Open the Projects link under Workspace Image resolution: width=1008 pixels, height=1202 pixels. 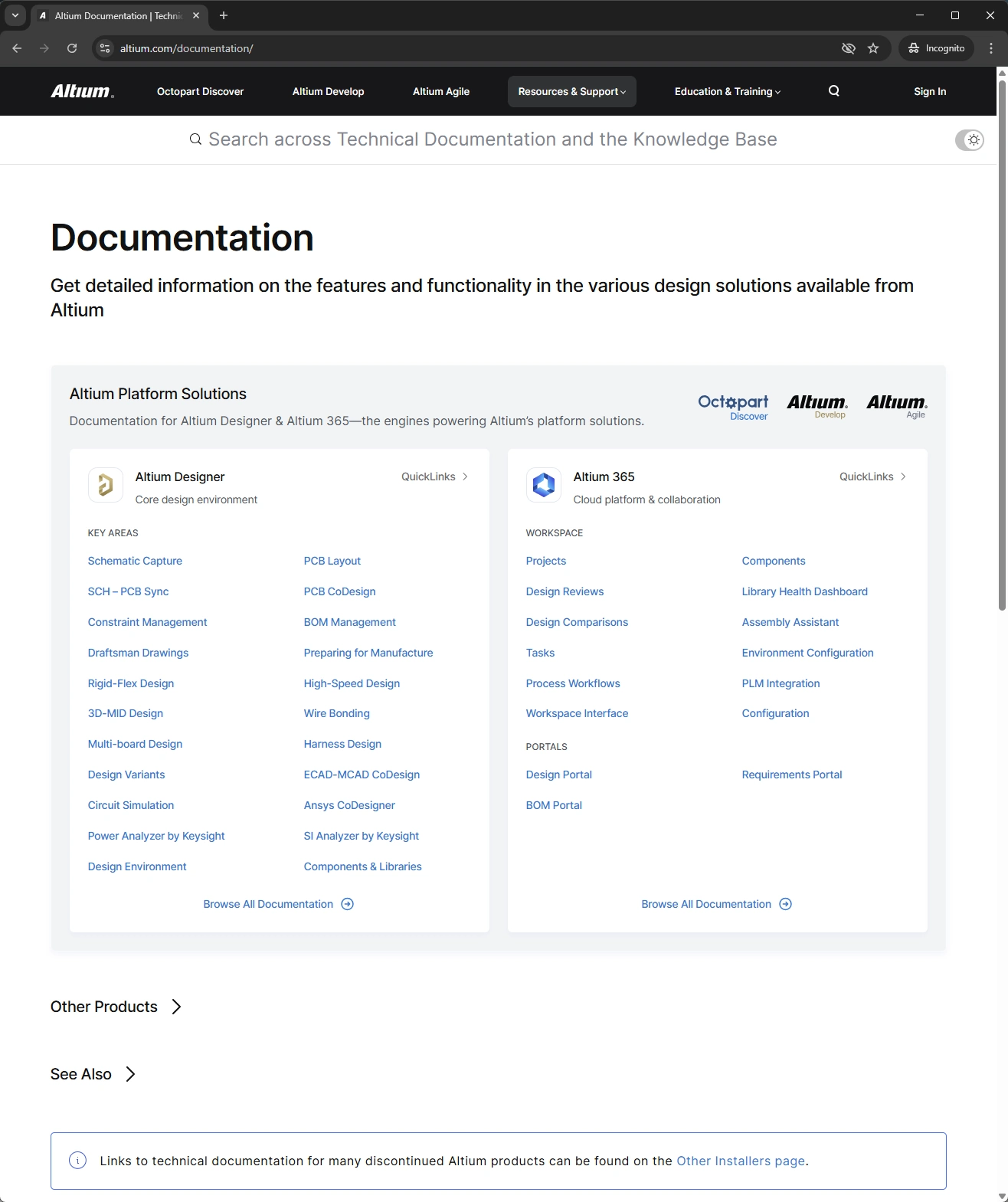point(546,561)
